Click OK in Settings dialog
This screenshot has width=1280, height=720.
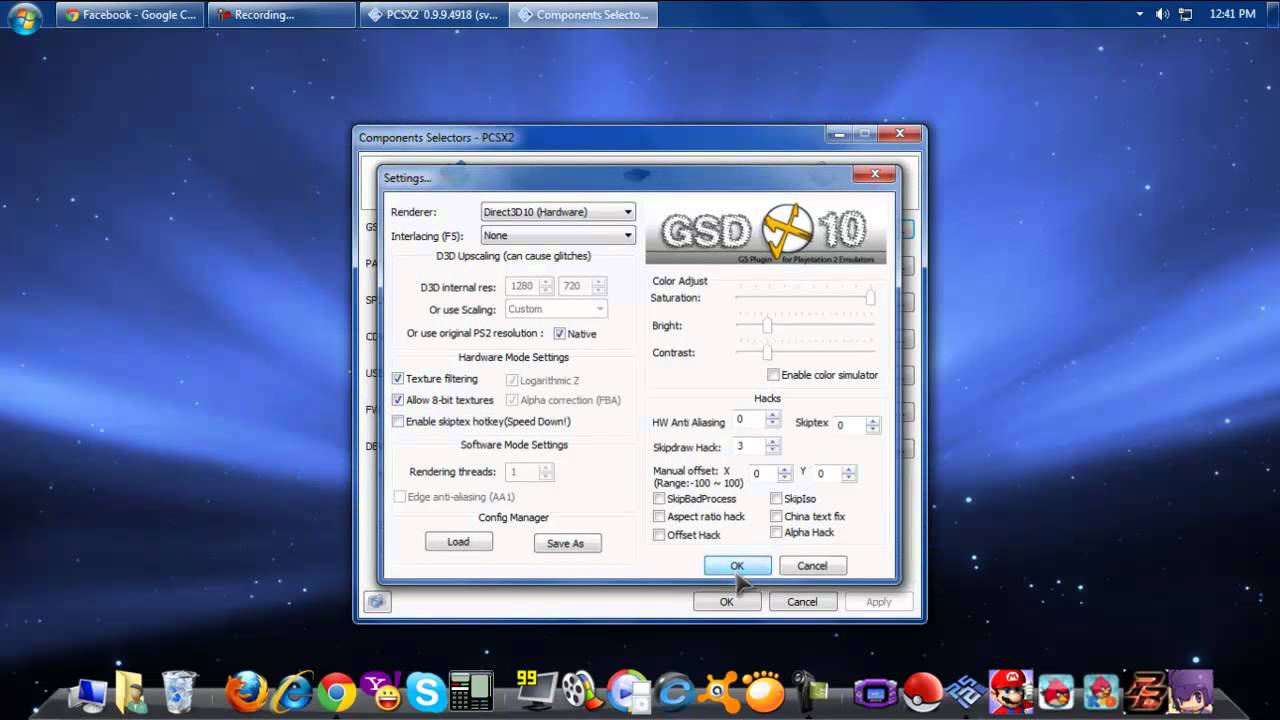737,566
